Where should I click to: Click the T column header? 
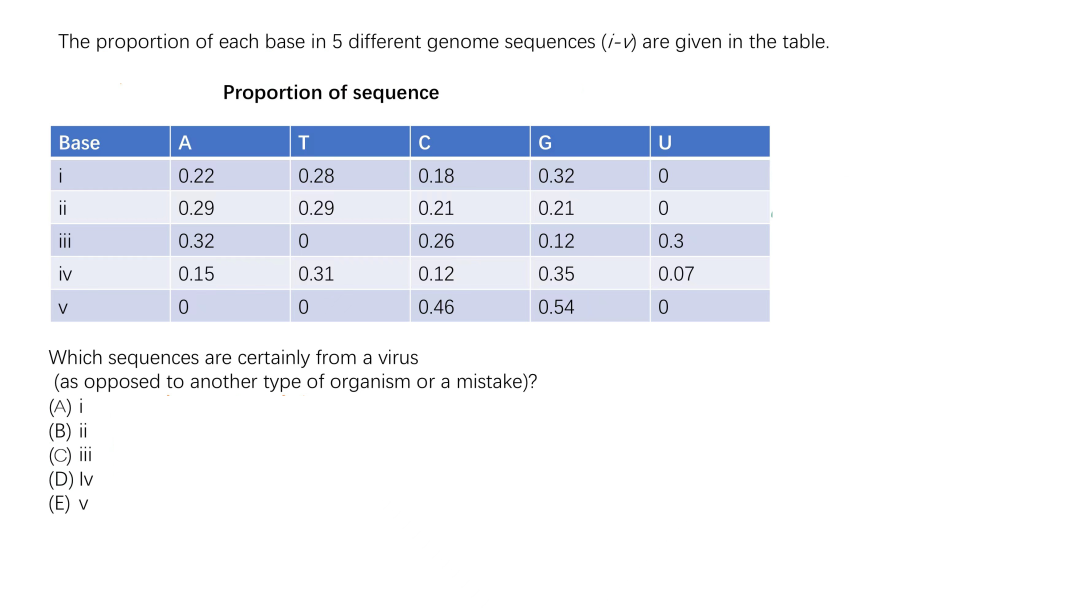coord(350,142)
